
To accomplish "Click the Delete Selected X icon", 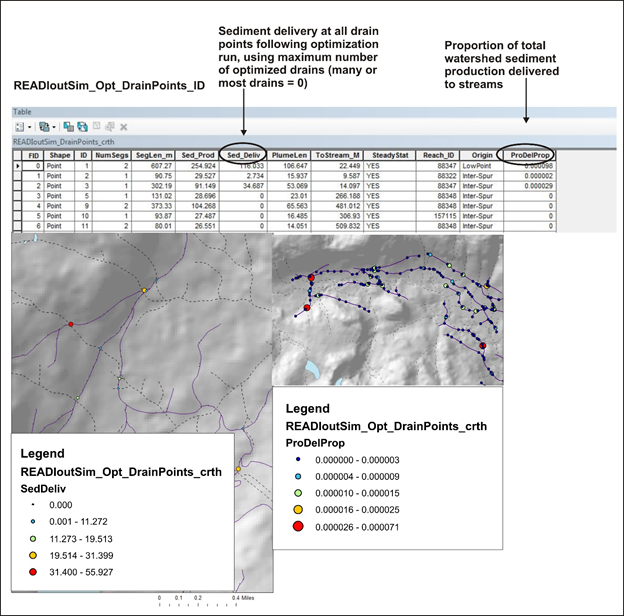I will pos(123,127).
